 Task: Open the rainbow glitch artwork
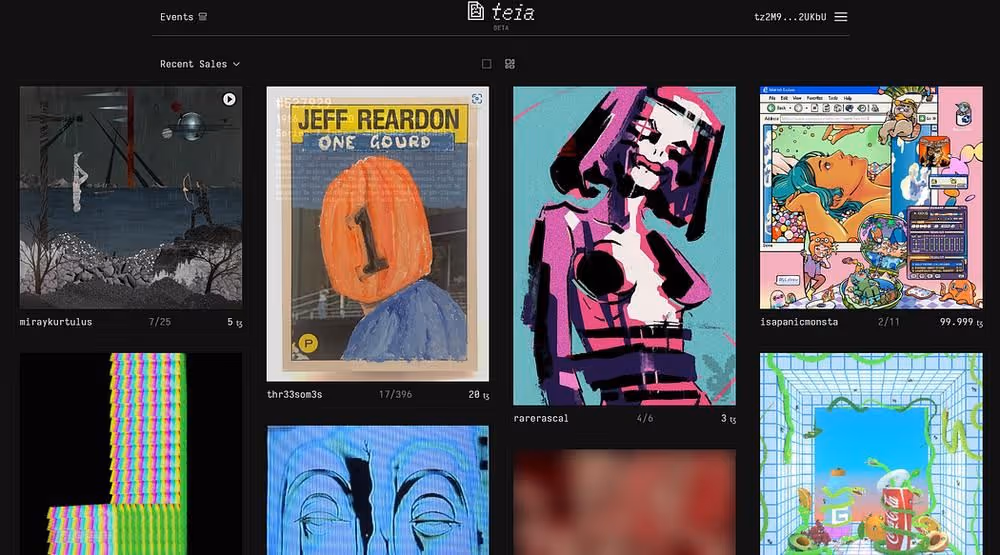pyautogui.click(x=131, y=454)
